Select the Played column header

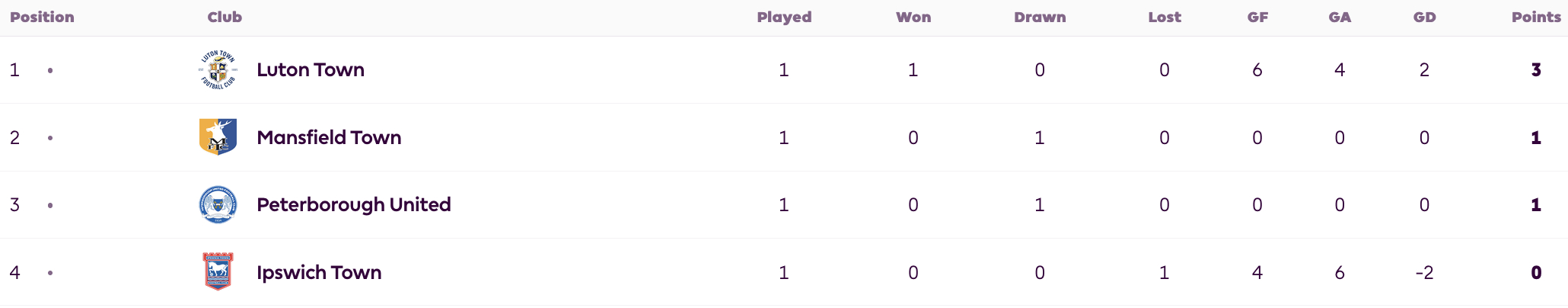point(784,17)
